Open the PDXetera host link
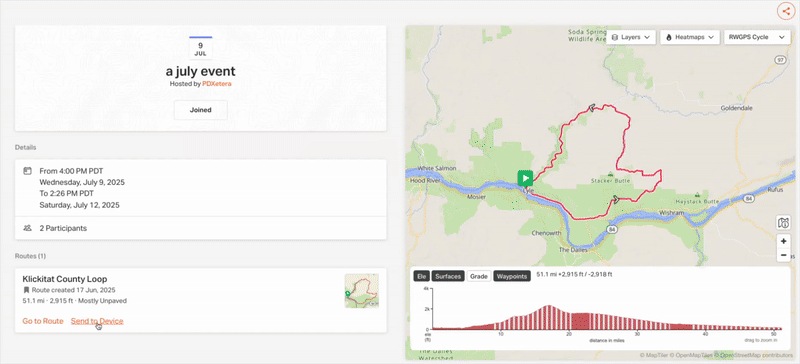The height and width of the screenshot is (364, 800). coord(217,84)
